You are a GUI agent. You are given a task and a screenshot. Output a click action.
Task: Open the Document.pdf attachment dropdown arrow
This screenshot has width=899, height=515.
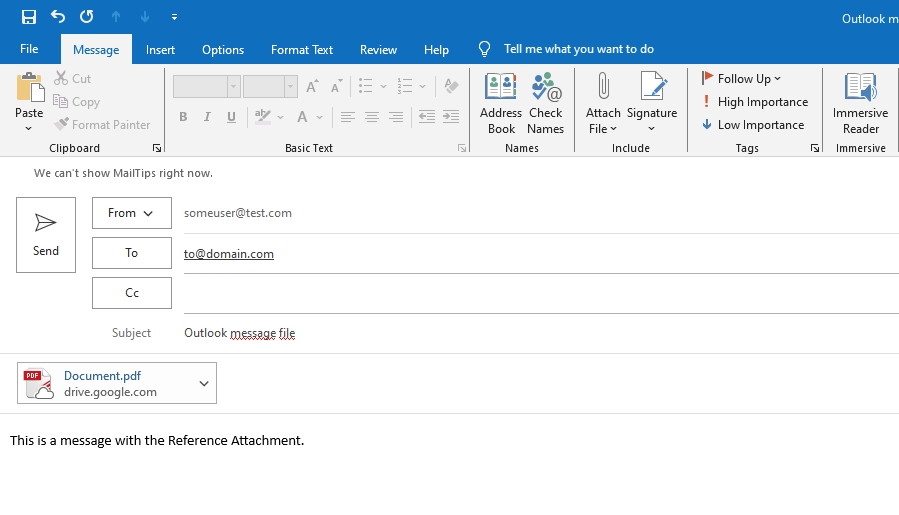pyautogui.click(x=204, y=383)
